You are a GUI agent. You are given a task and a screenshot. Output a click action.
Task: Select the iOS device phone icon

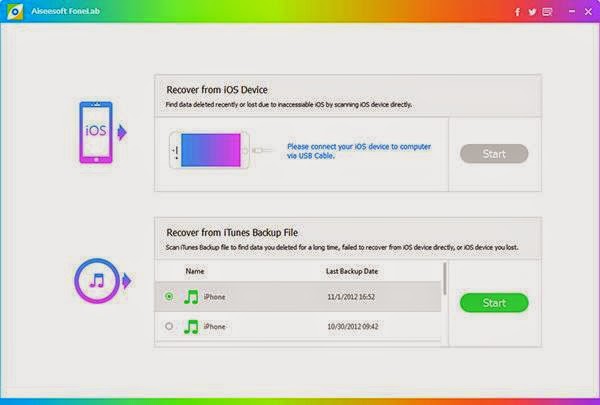point(96,132)
